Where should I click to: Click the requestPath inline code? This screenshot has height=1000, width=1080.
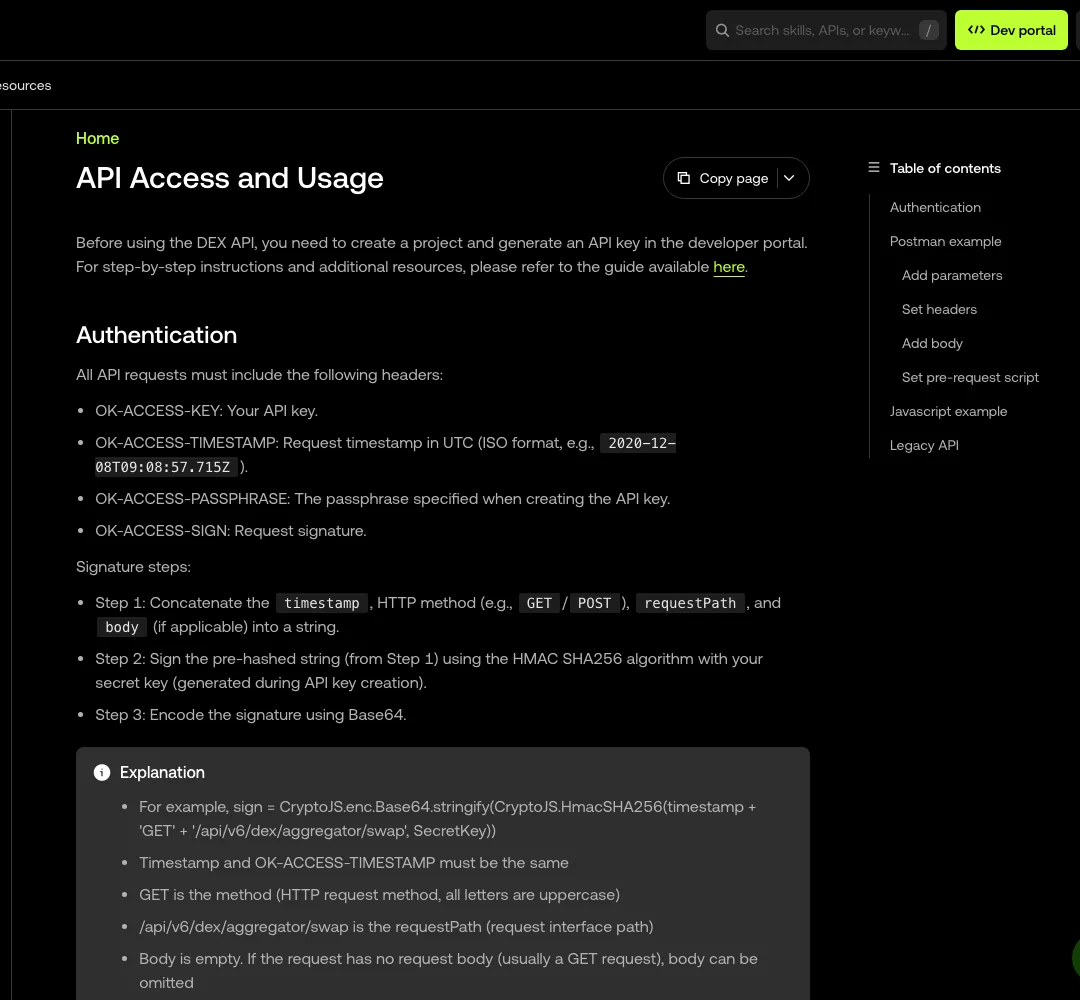pyautogui.click(x=690, y=603)
